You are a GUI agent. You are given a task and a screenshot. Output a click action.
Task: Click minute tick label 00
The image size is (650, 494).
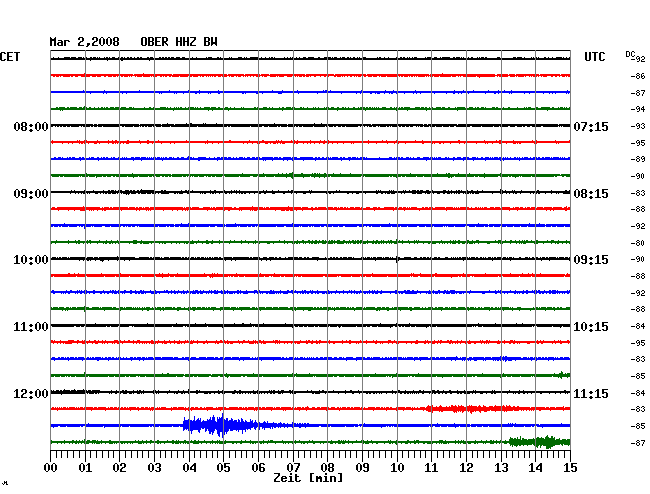pyautogui.click(x=51, y=468)
